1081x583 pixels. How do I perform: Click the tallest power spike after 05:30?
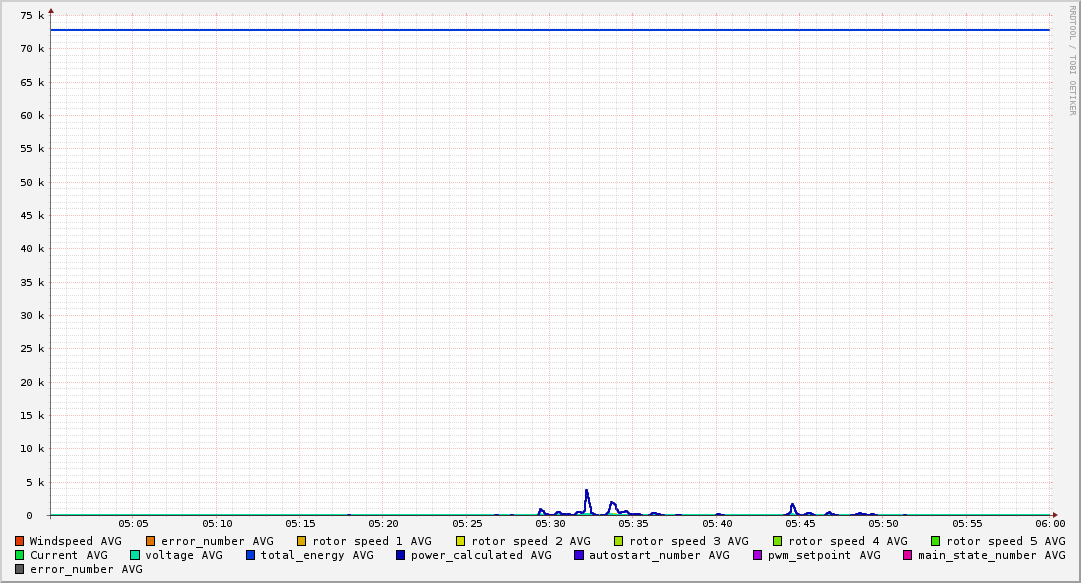pos(587,491)
